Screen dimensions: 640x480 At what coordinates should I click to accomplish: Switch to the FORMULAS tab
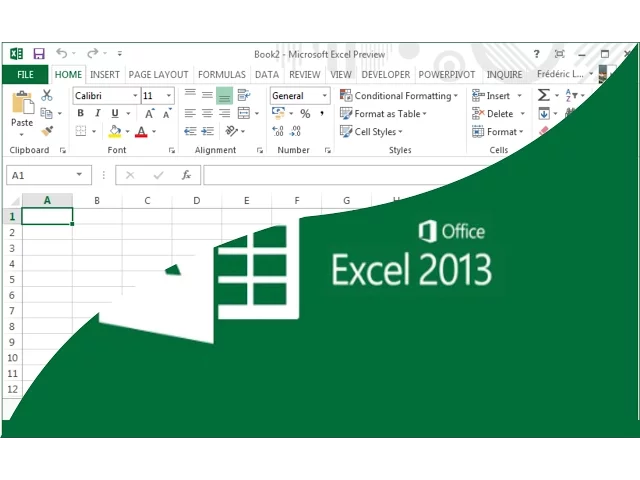tap(222, 75)
